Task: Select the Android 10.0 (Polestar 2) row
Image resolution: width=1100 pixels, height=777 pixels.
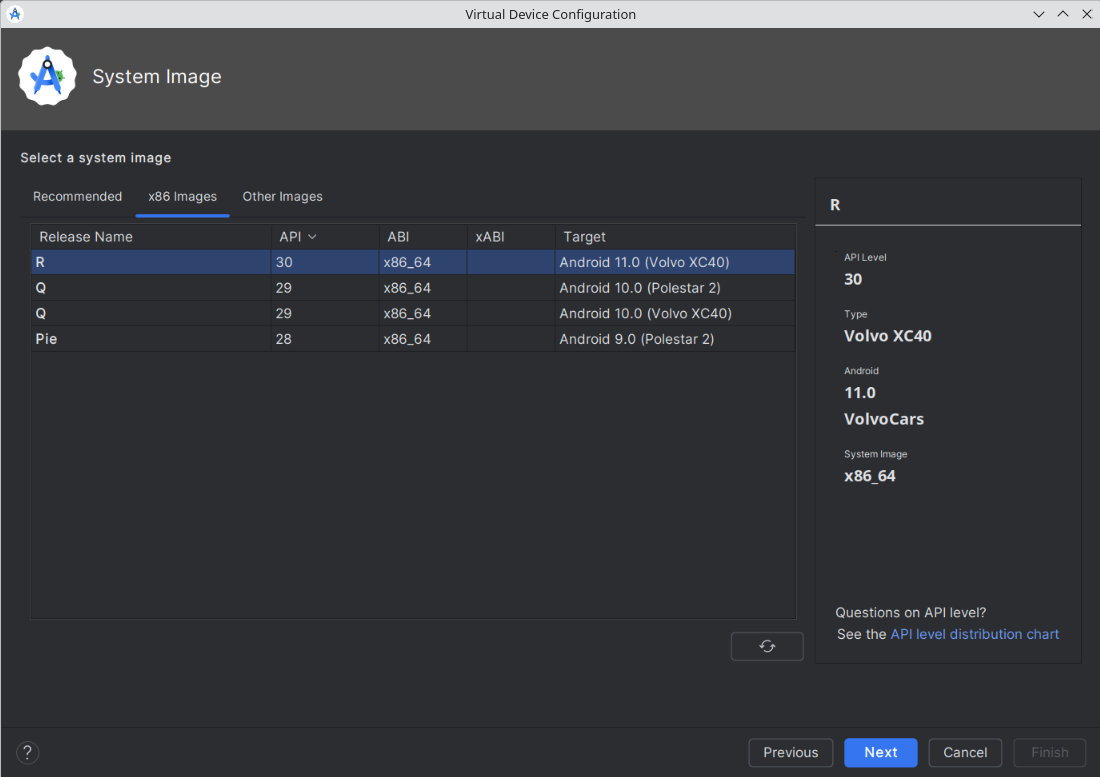Action: pos(413,288)
